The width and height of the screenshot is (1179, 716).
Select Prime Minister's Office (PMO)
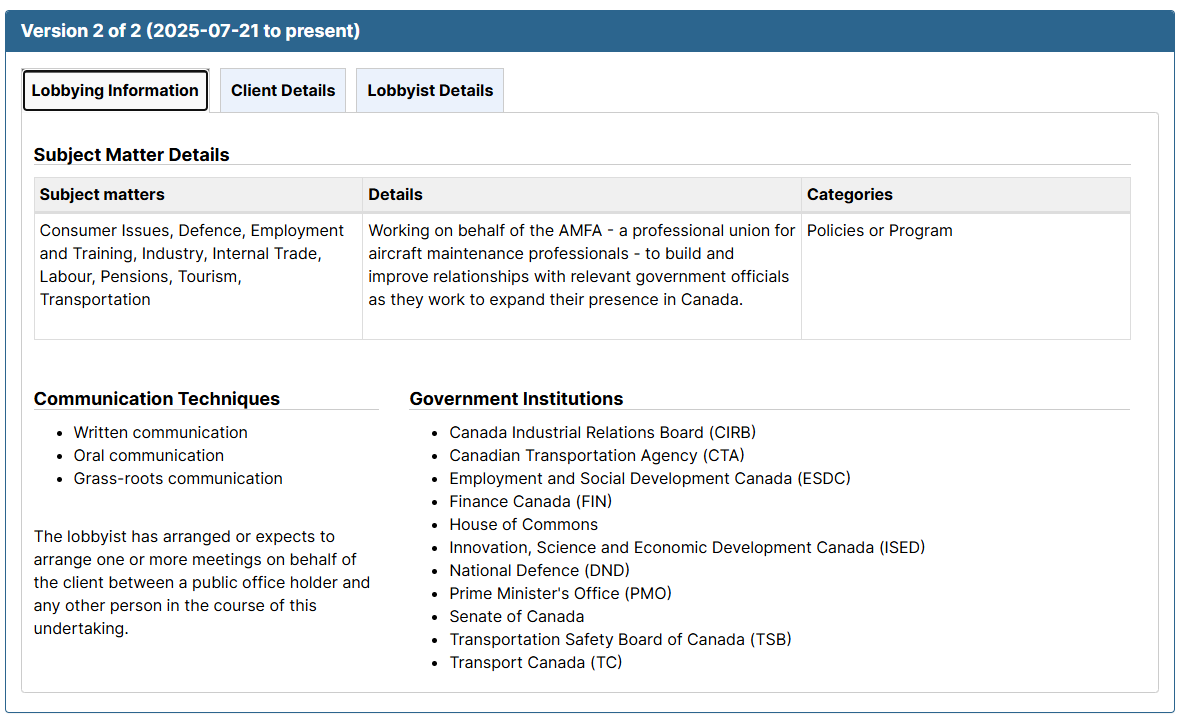(x=560, y=593)
